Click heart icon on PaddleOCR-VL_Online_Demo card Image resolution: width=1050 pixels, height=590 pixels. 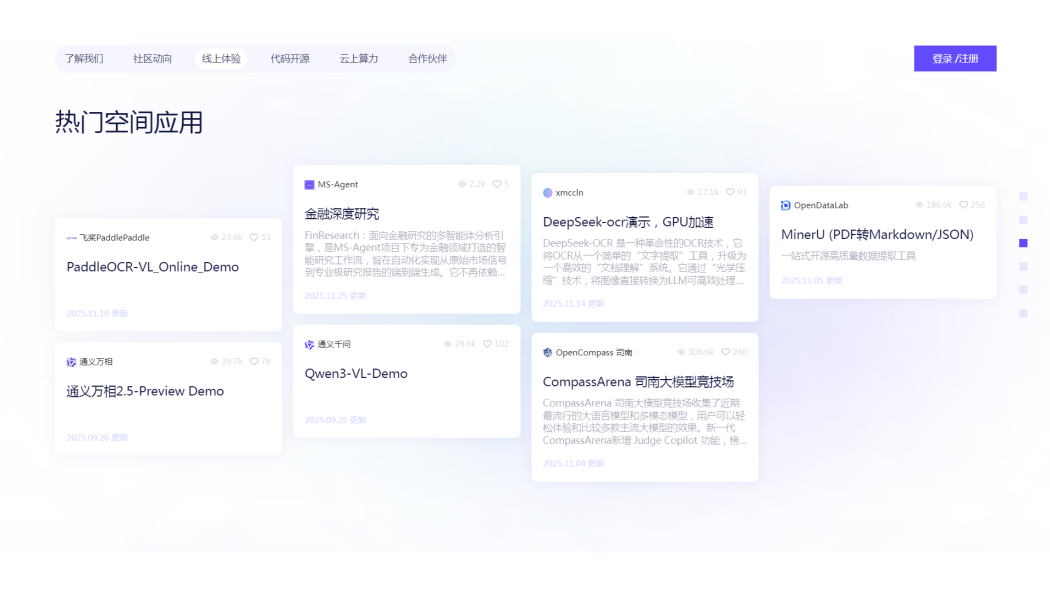[254, 238]
